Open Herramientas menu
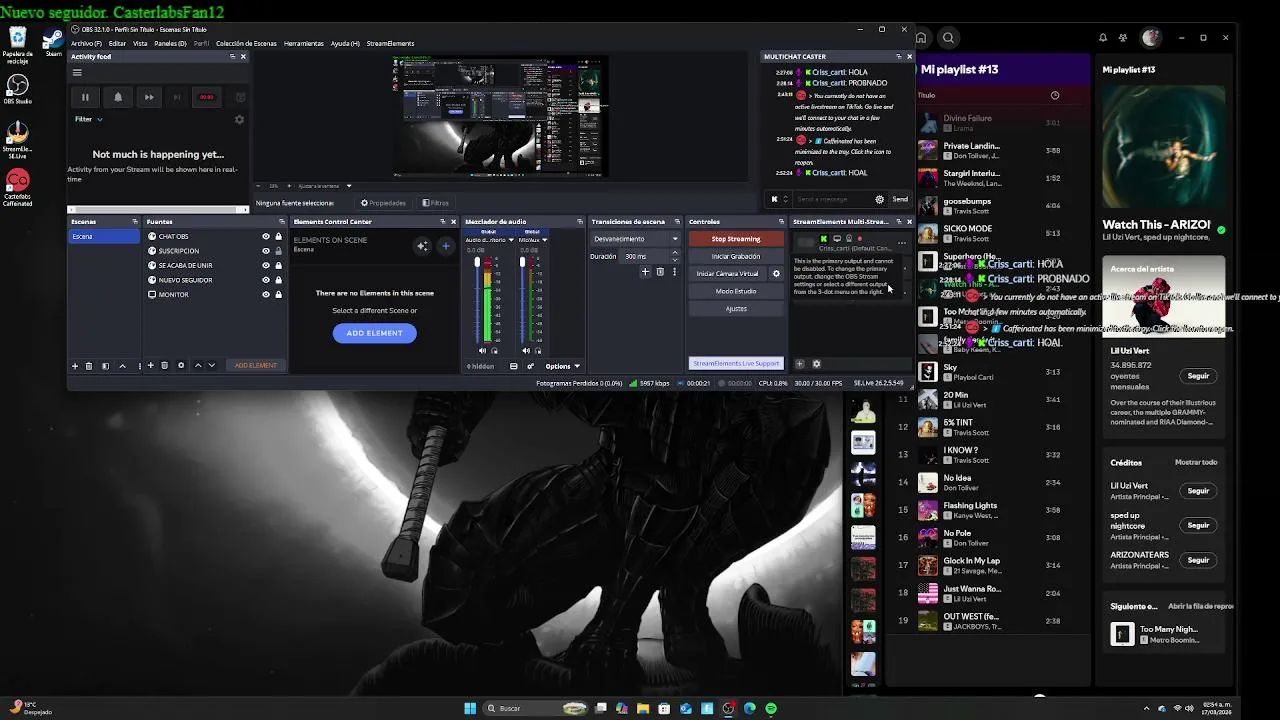 click(304, 44)
